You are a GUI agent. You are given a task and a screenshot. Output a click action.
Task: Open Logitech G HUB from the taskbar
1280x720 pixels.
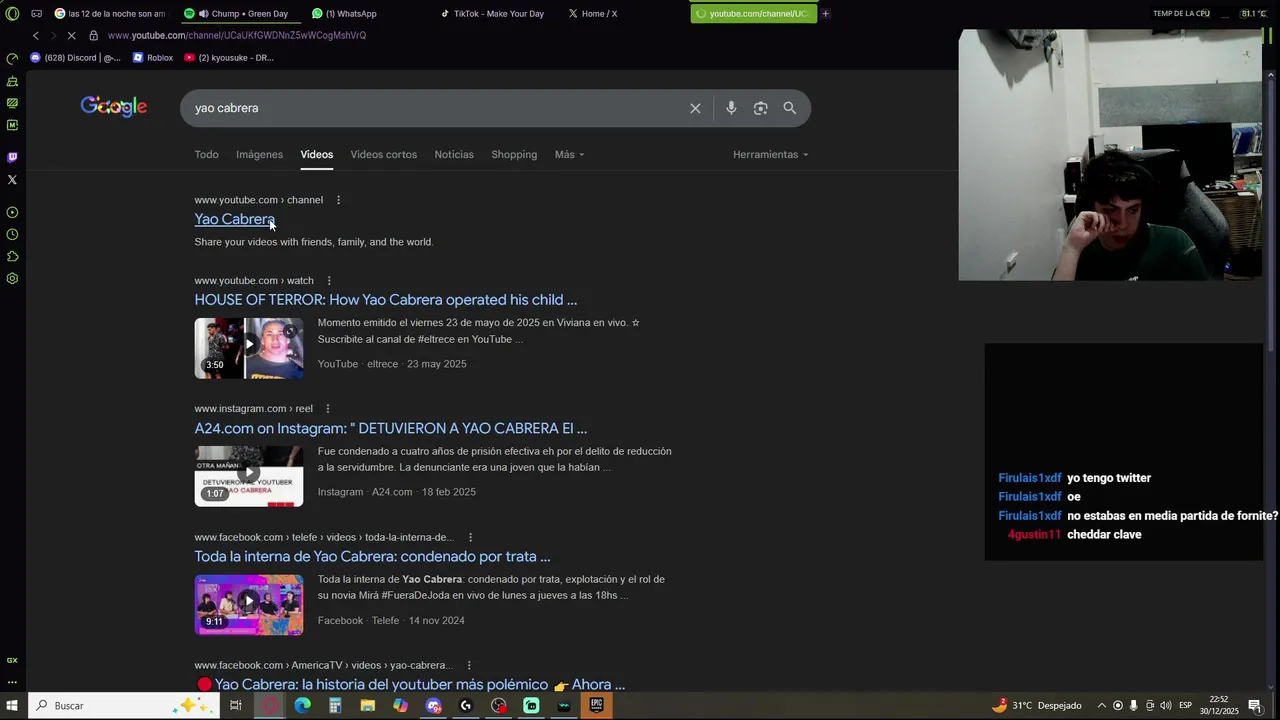click(465, 706)
